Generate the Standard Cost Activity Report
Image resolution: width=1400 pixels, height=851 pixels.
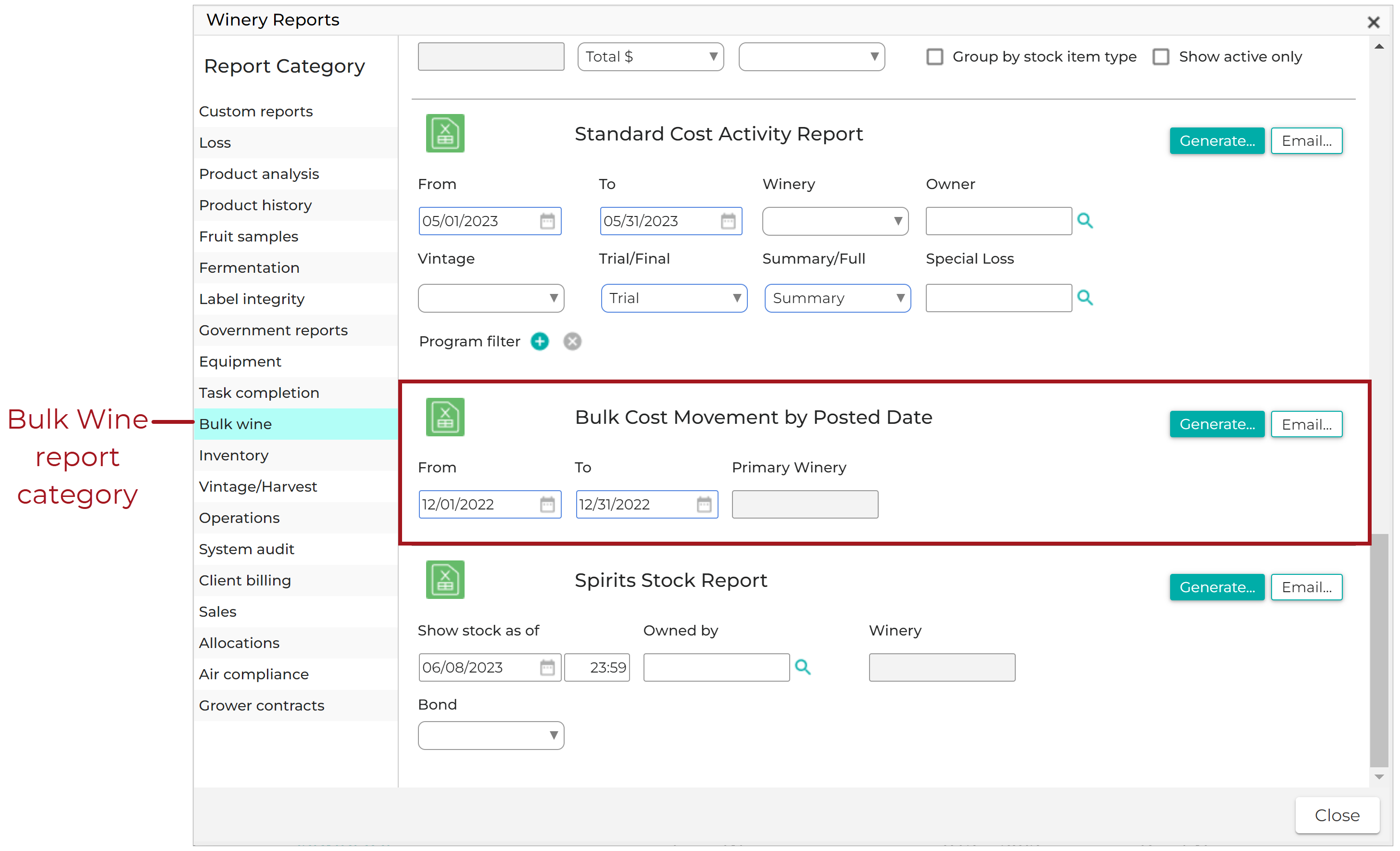point(1217,140)
